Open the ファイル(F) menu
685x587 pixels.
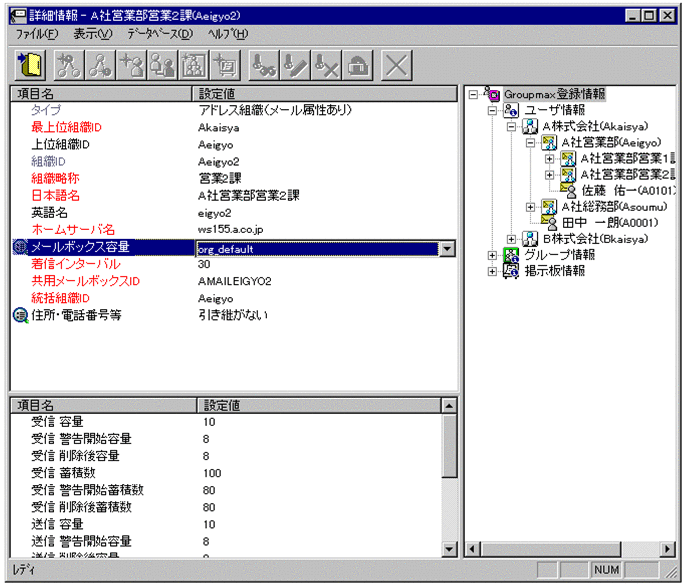[x=37, y=34]
